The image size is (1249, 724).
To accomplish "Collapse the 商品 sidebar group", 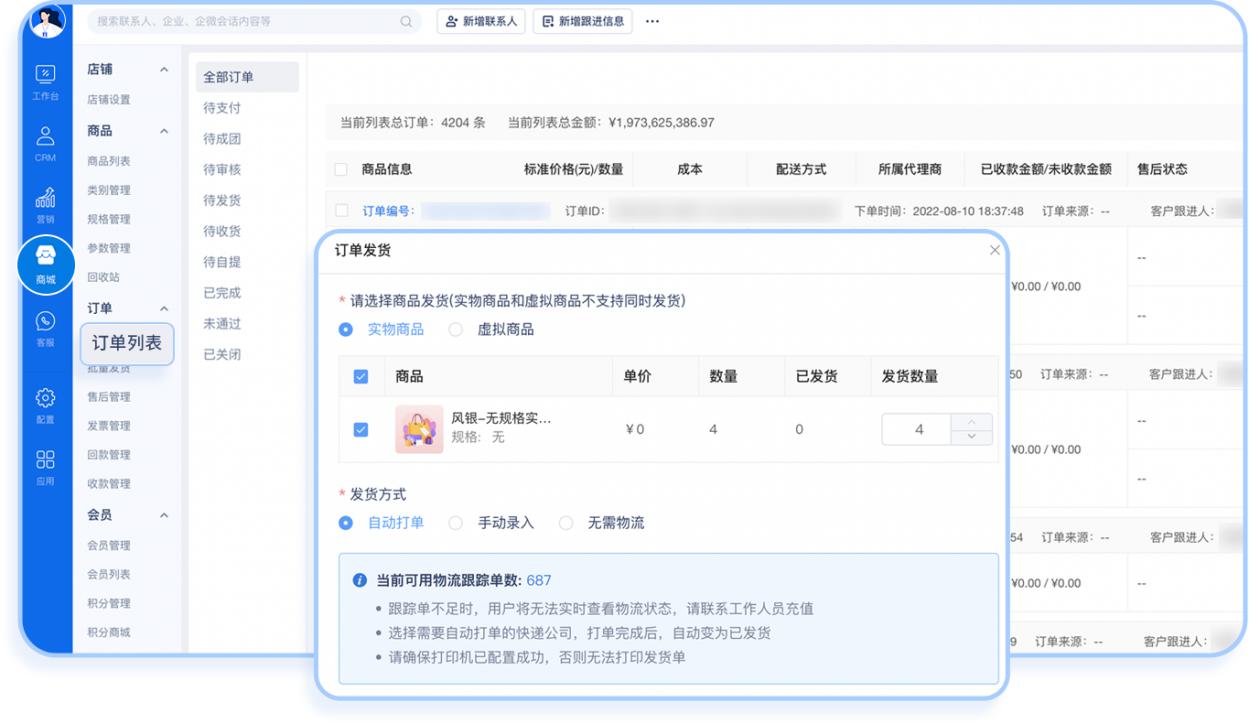I will coord(164,131).
